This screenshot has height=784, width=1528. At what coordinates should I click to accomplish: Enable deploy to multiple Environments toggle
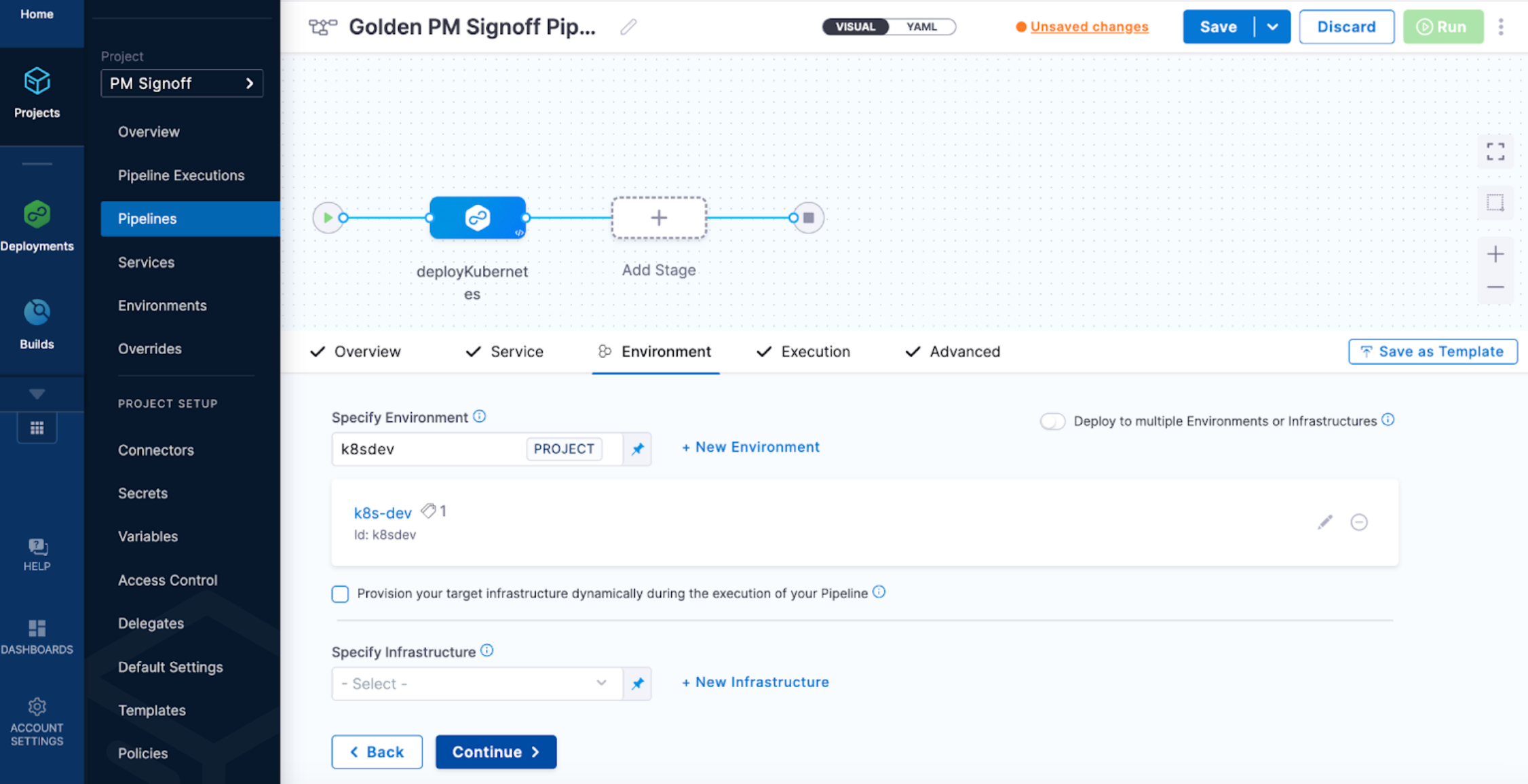click(1052, 421)
